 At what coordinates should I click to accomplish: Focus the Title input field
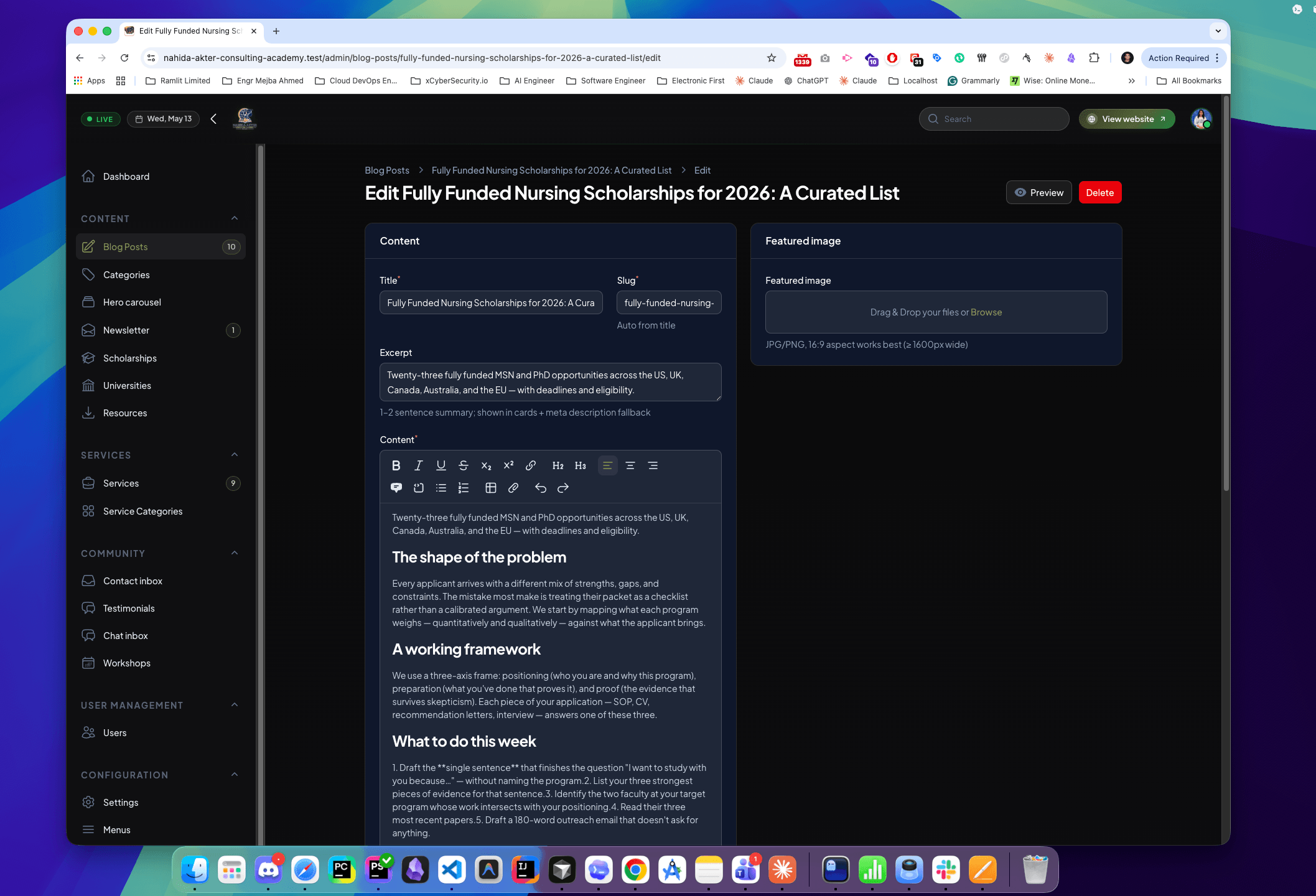click(491, 303)
